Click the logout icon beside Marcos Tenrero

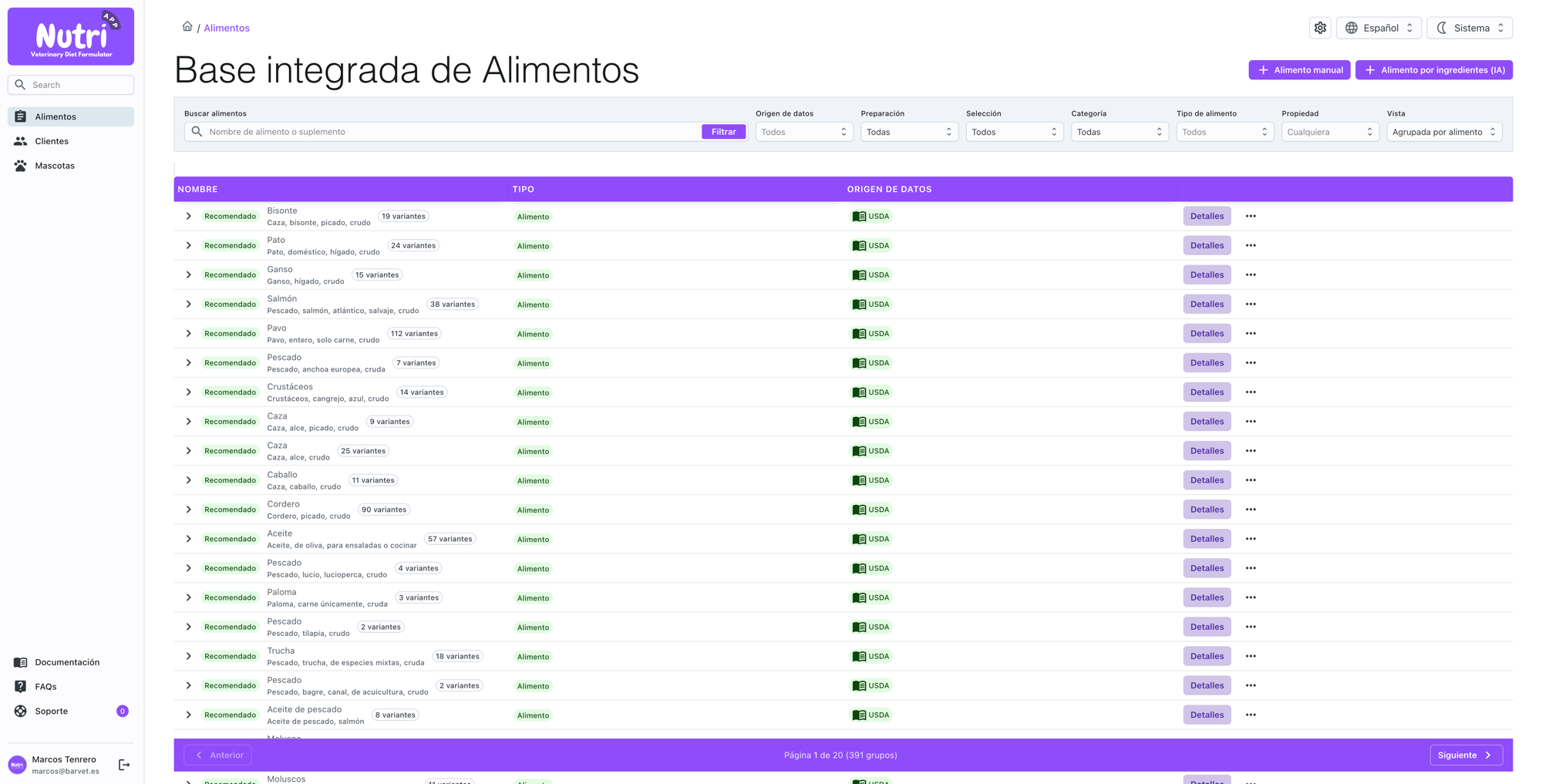click(x=124, y=765)
